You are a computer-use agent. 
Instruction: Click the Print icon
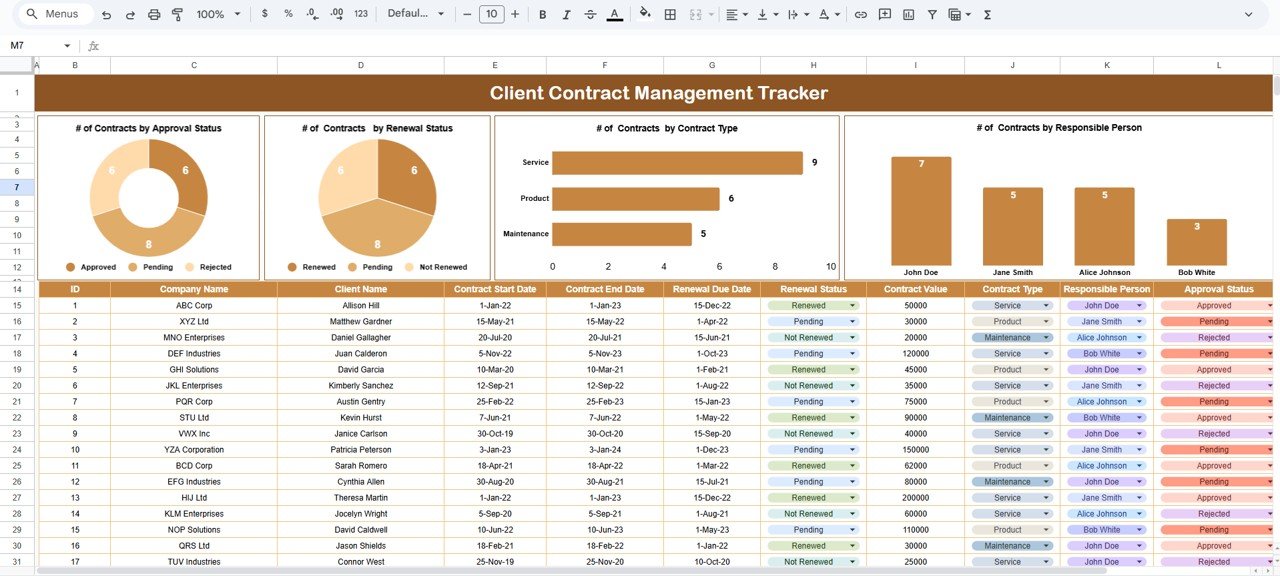pos(153,14)
